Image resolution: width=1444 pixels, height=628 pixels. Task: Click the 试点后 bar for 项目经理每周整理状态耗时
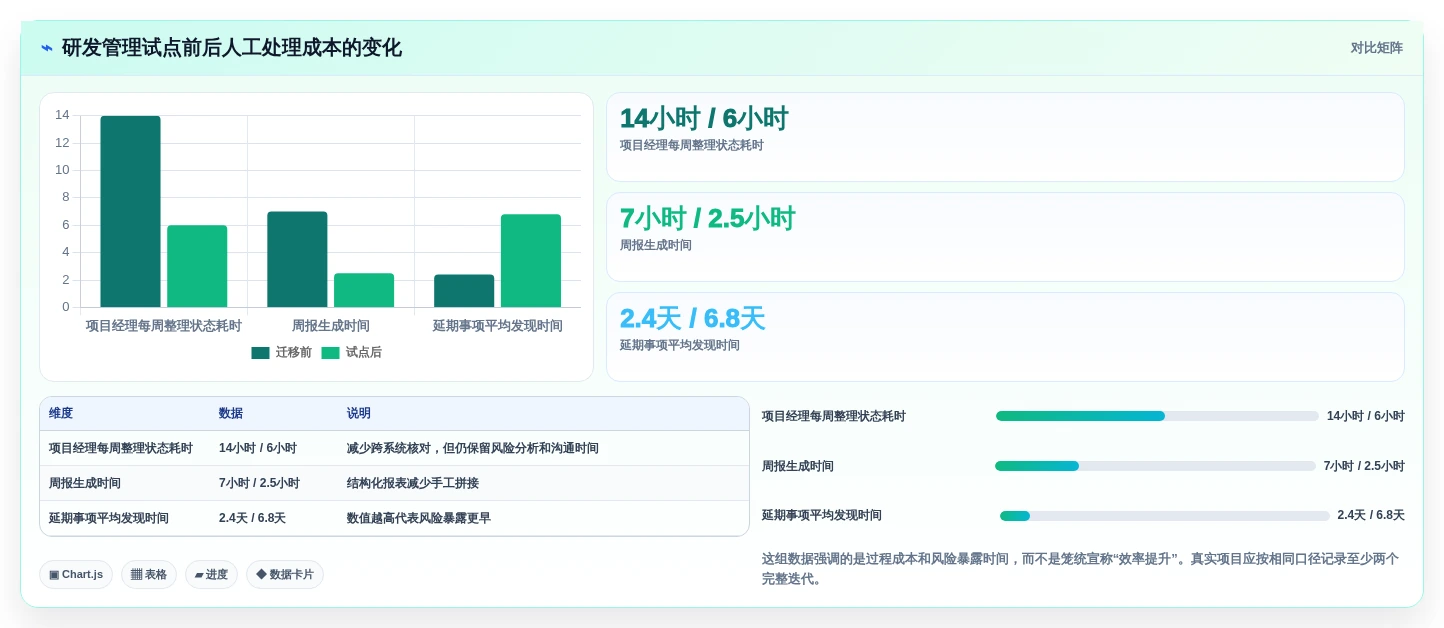[x=197, y=266]
